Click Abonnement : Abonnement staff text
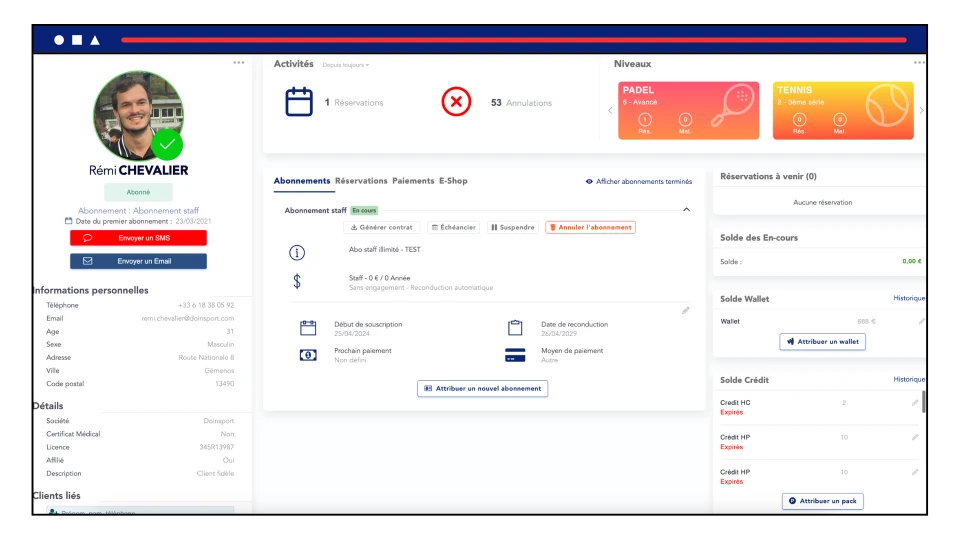 pyautogui.click(x=138, y=211)
